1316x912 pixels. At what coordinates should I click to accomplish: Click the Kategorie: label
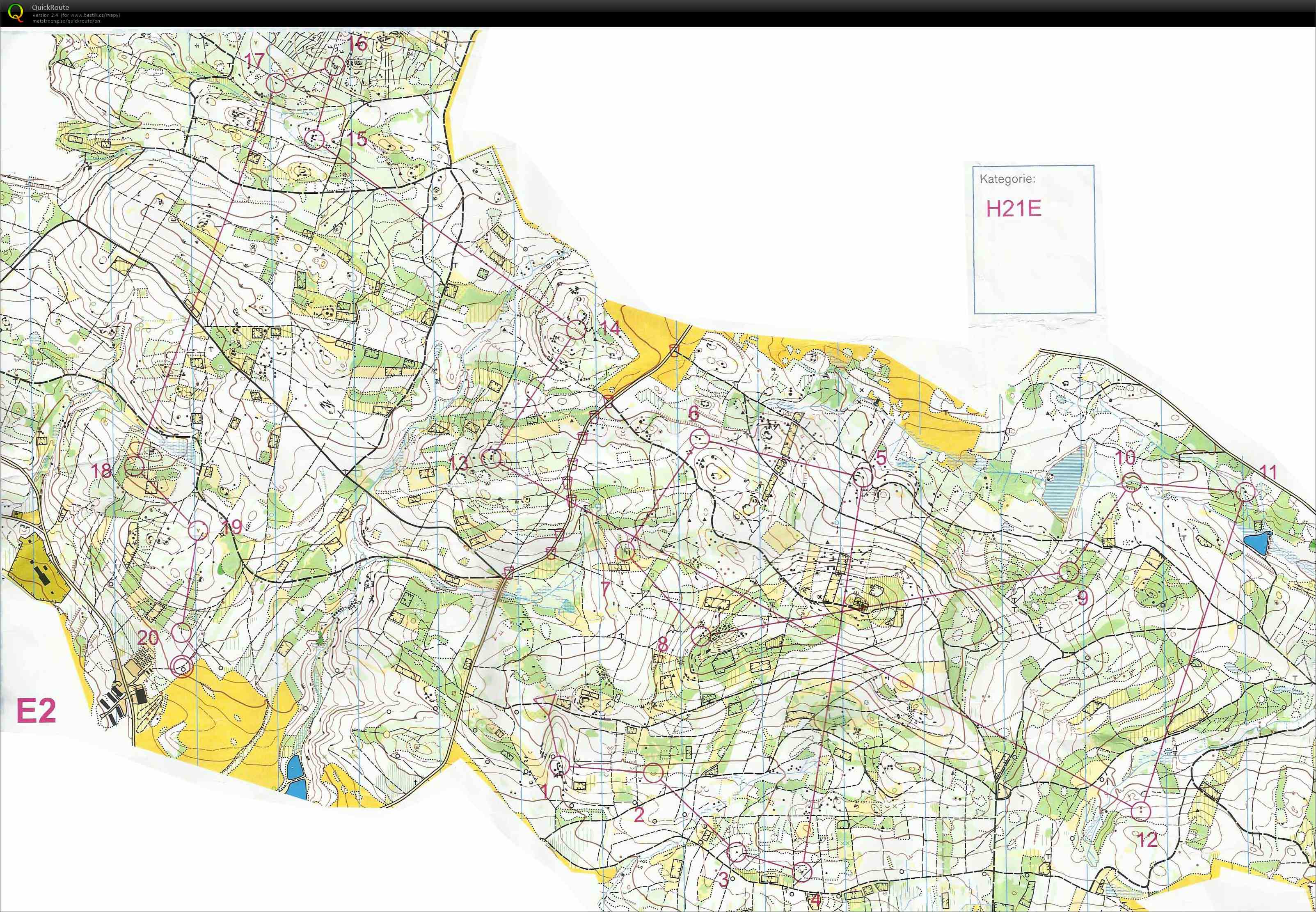pos(1007,179)
